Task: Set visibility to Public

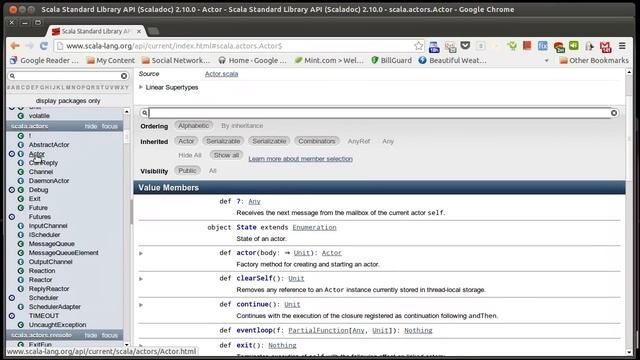Action: [x=187, y=171]
